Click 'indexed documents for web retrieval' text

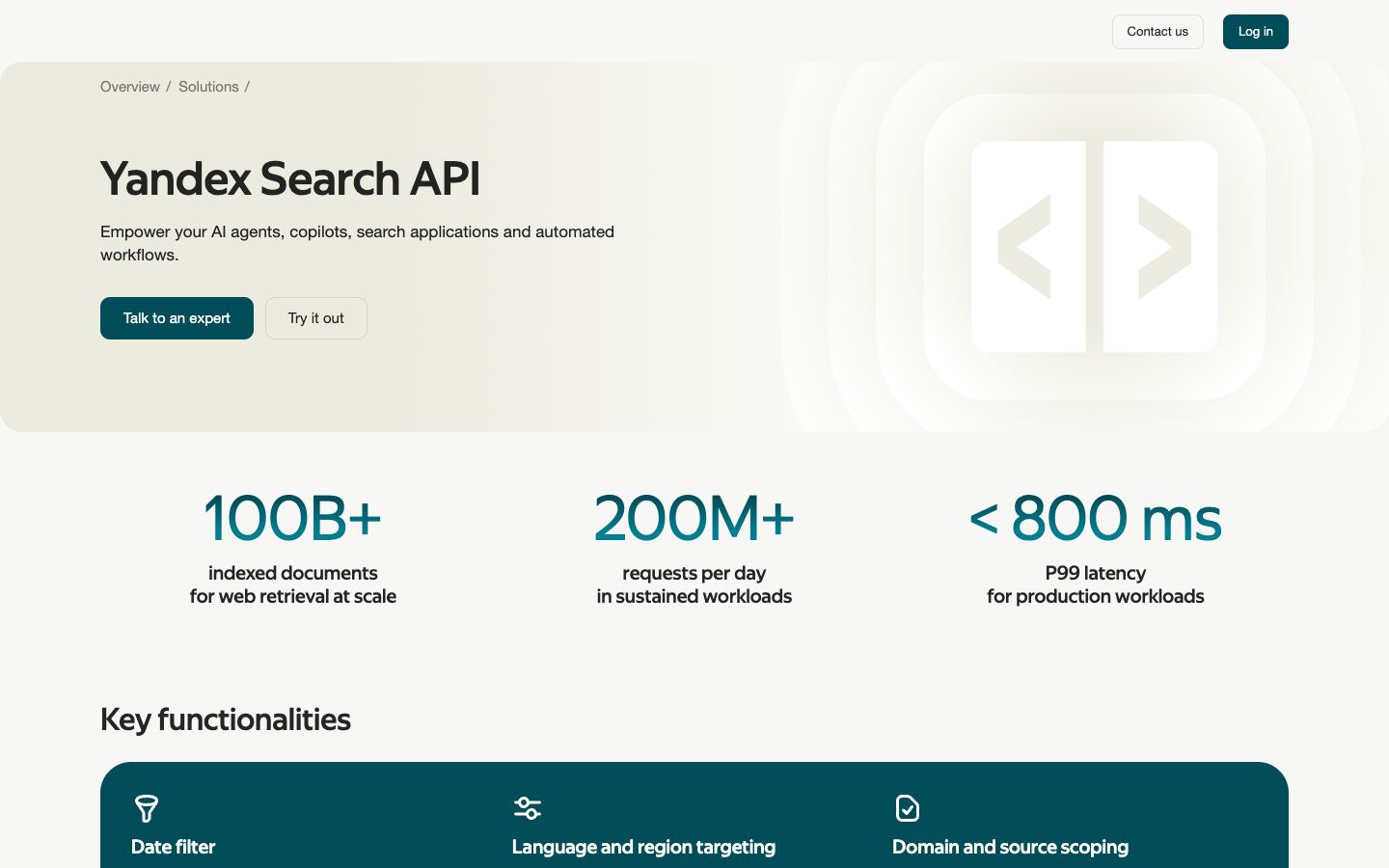point(293,584)
